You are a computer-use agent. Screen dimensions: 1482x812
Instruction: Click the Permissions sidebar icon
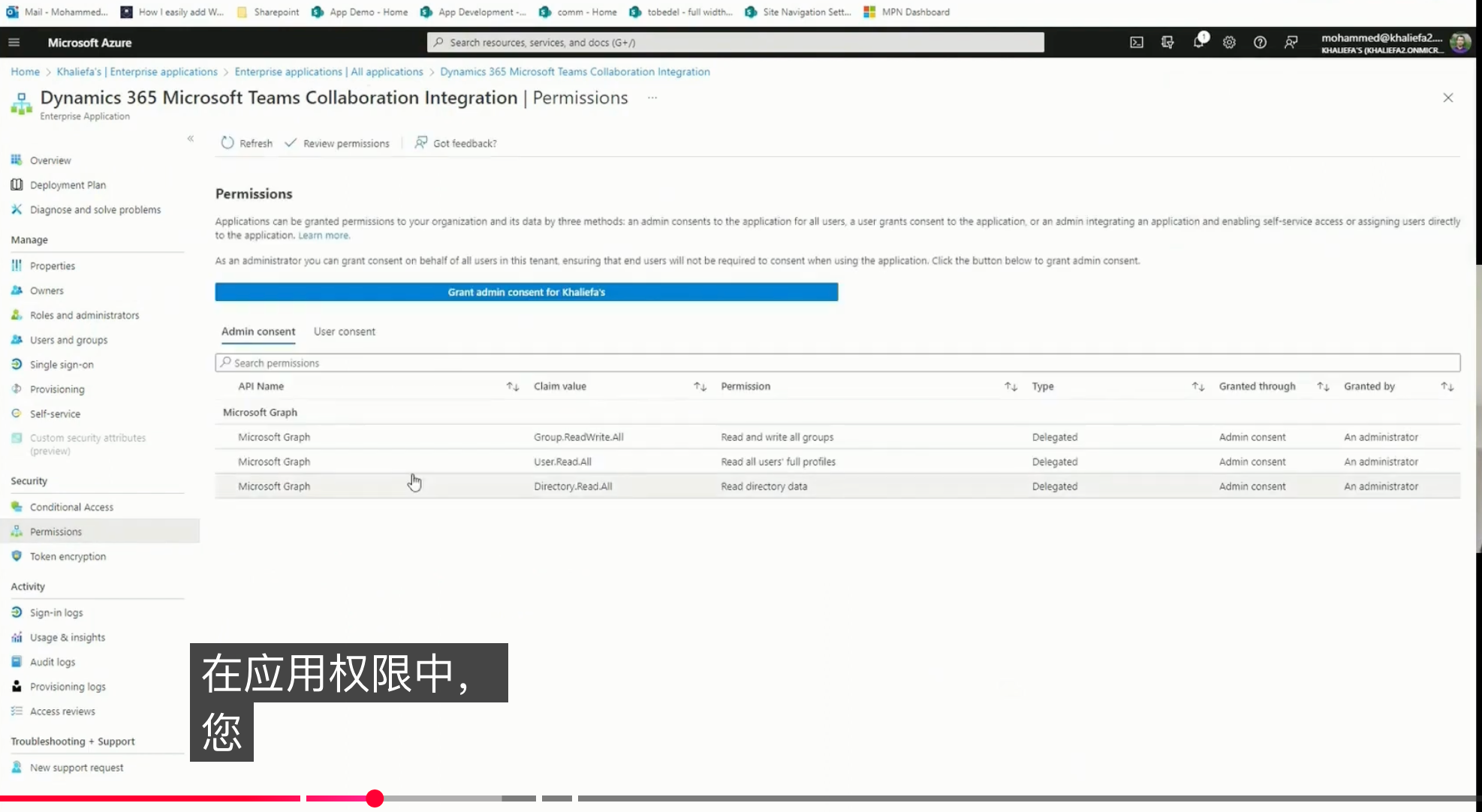coord(17,531)
